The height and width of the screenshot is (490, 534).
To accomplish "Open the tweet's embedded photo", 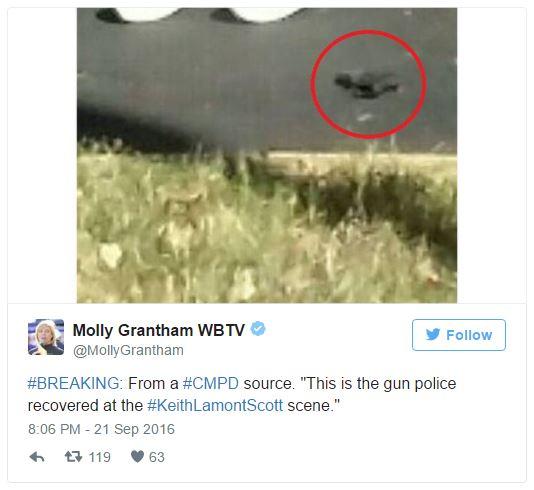I will 267,155.
